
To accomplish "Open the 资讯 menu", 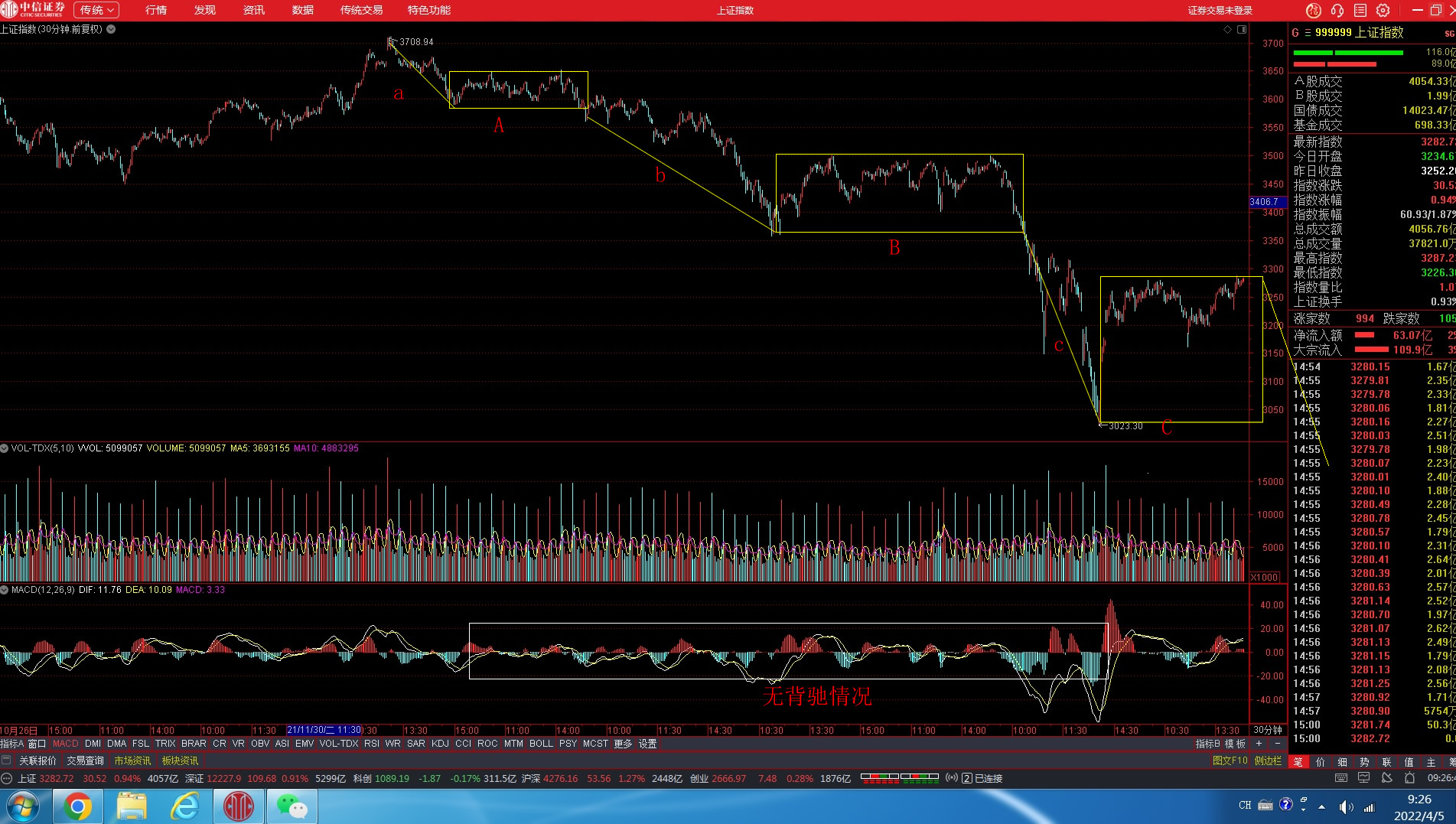I will pyautogui.click(x=254, y=10).
